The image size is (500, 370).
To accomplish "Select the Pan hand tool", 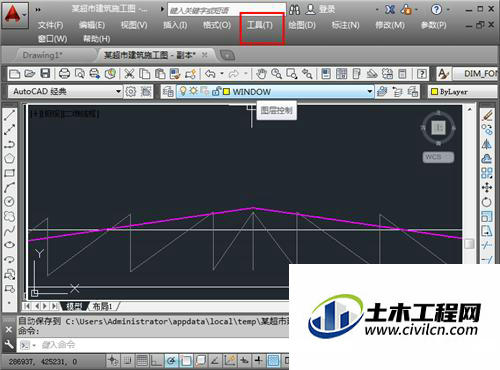I will pyautogui.click(x=261, y=74).
